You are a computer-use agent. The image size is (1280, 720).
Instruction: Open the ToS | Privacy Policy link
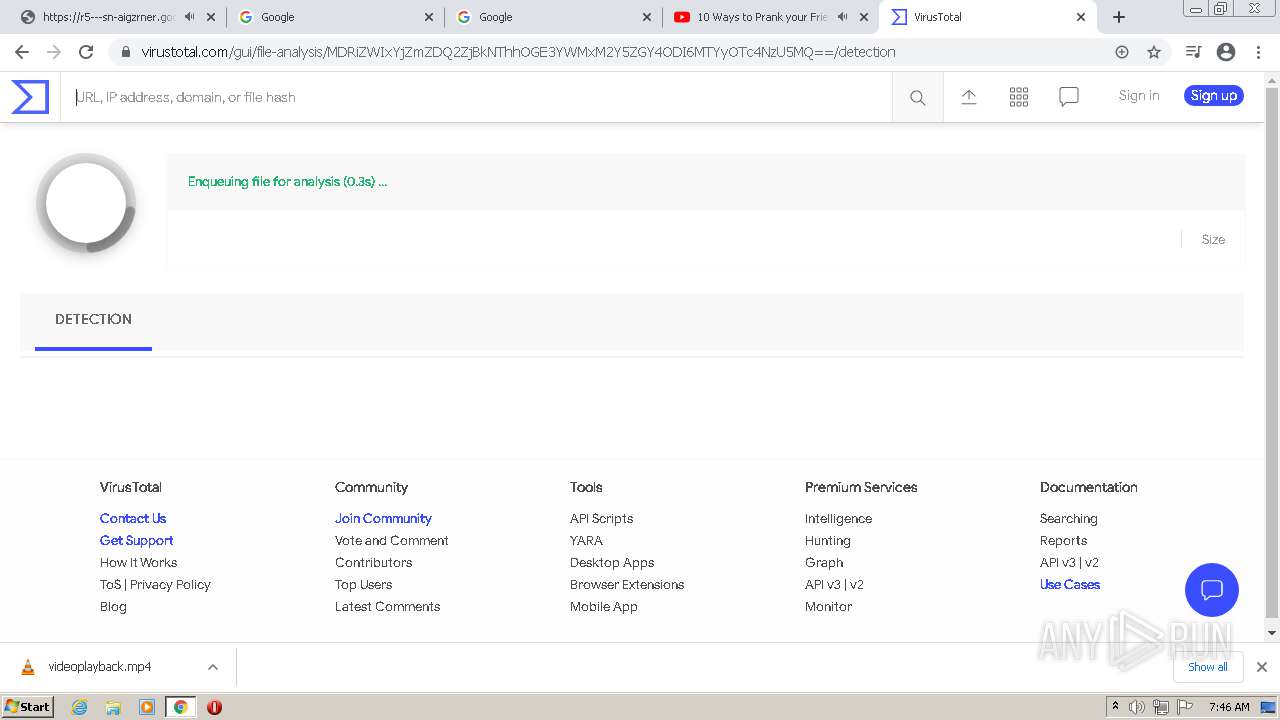[x=155, y=584]
